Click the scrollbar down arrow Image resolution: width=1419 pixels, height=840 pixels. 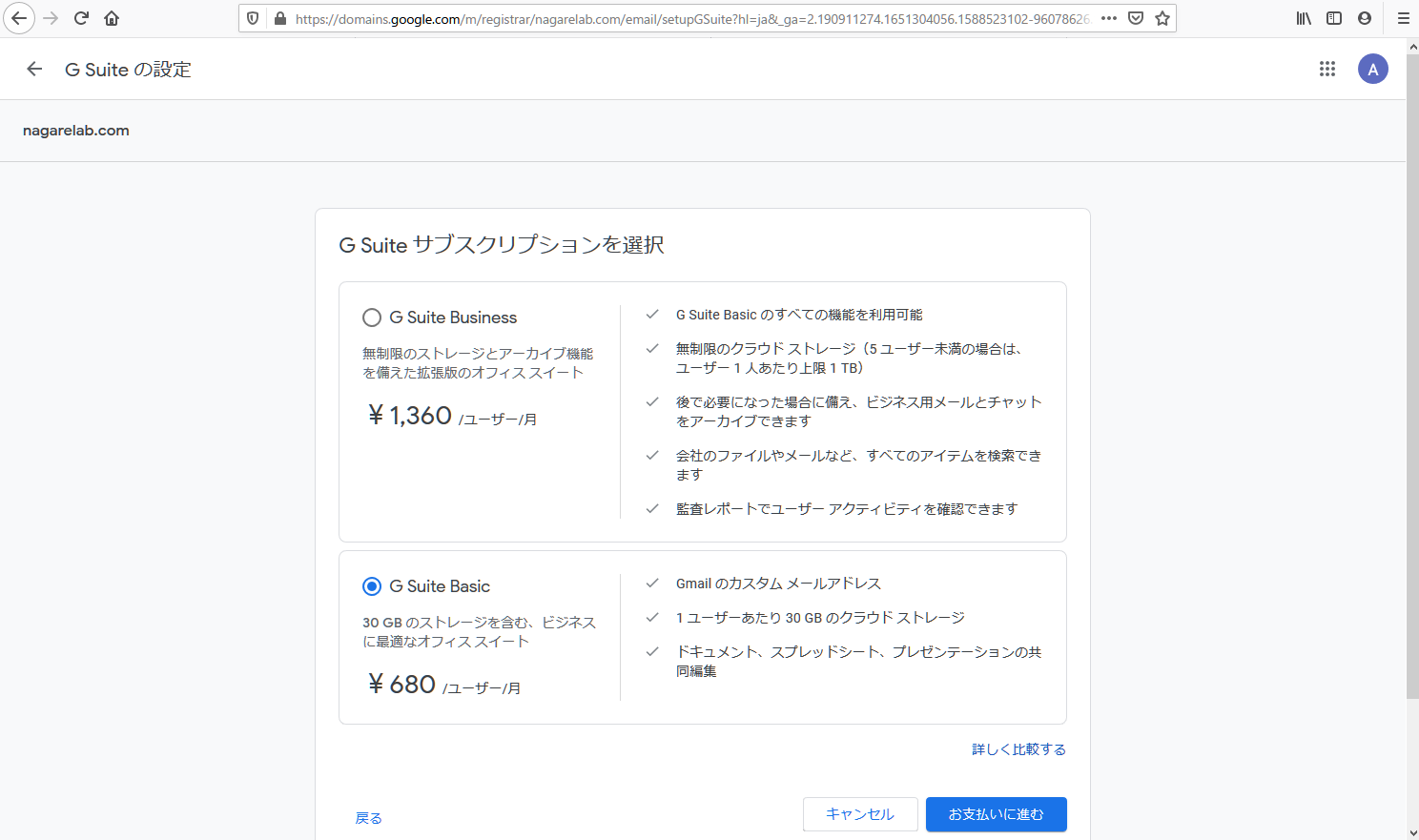1412,832
